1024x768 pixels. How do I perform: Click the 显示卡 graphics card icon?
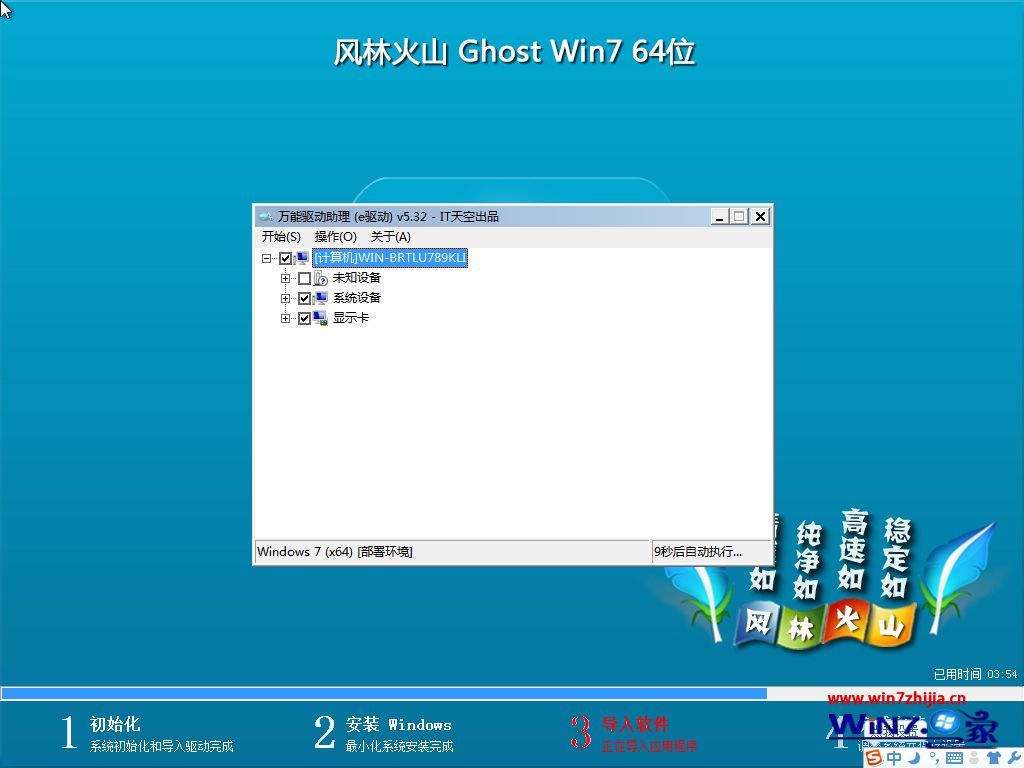pos(322,318)
